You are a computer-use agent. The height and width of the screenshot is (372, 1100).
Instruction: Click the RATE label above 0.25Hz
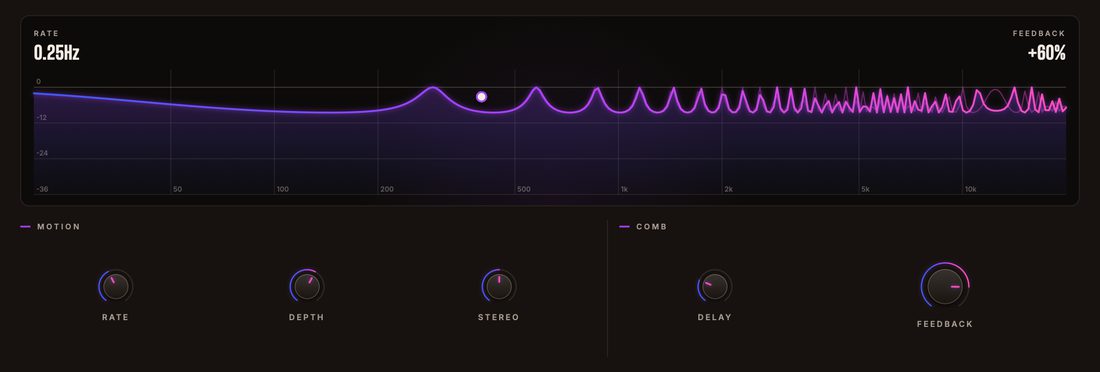(46, 34)
